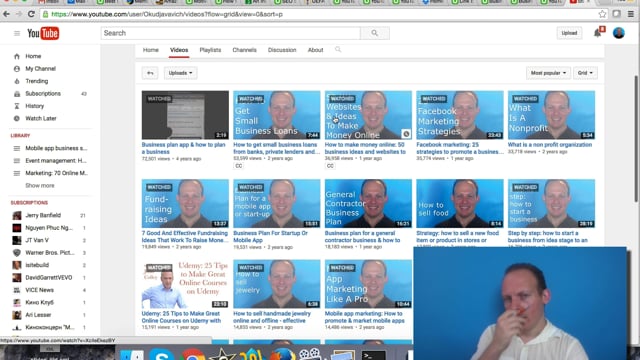This screenshot has width=640, height=360.
Task: Click watch later icon on money online thumbnail
Action: 406,133
